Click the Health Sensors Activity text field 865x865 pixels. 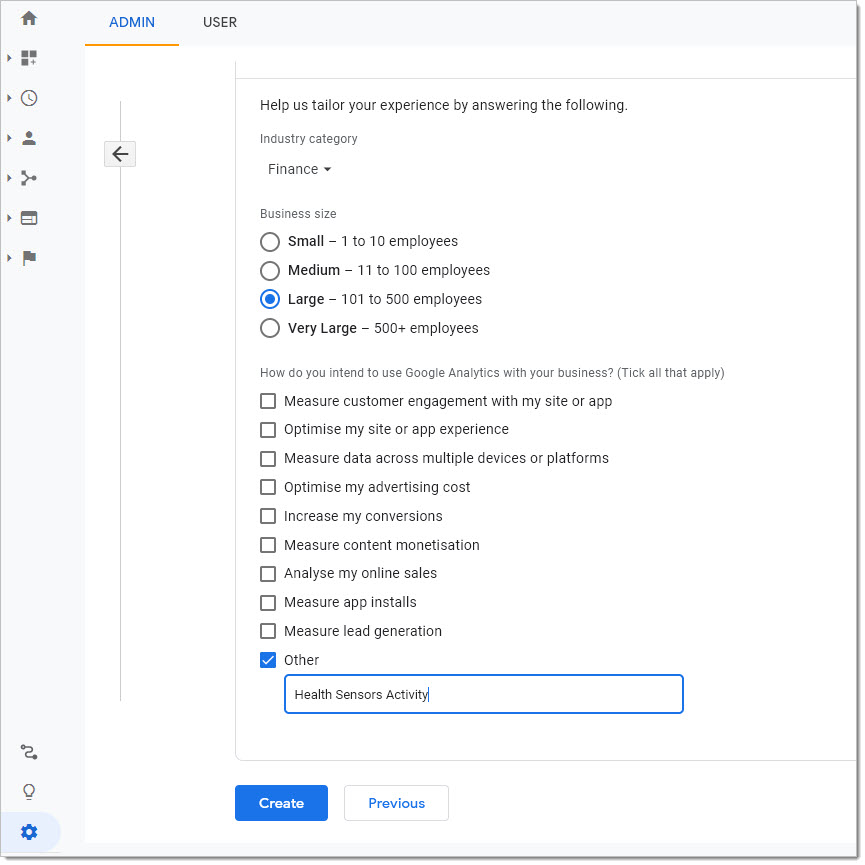pos(484,695)
